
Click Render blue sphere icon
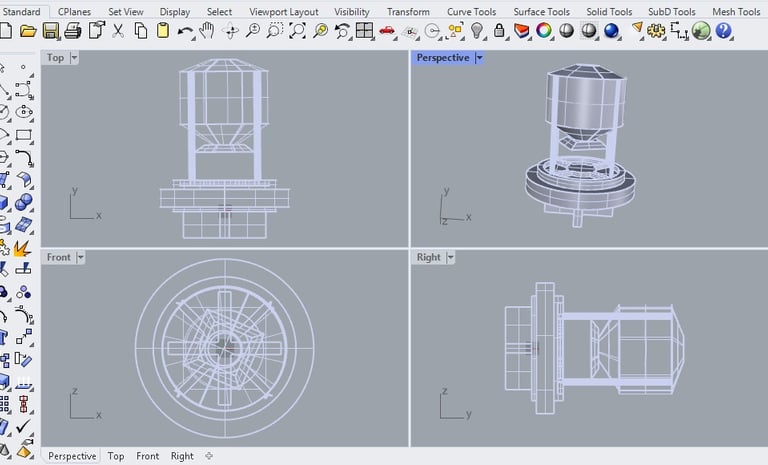click(x=611, y=31)
